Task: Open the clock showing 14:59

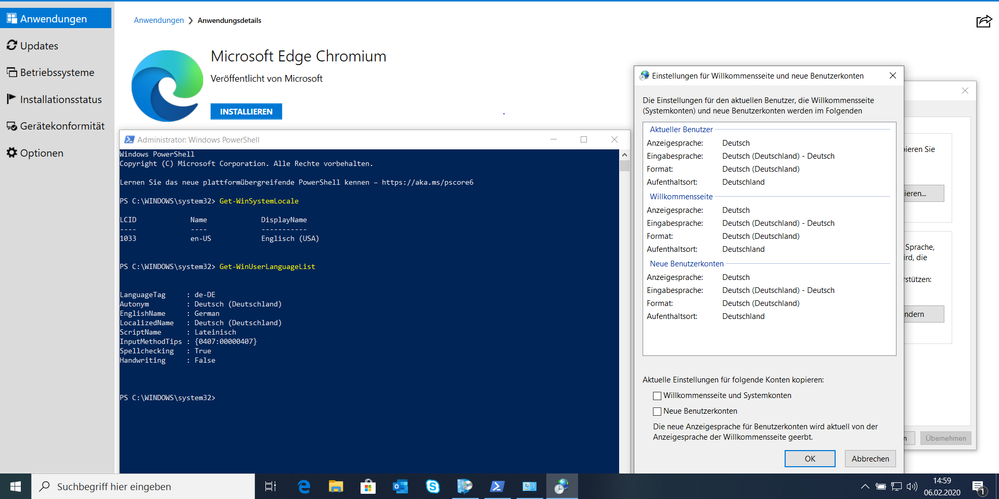Action: (940, 486)
